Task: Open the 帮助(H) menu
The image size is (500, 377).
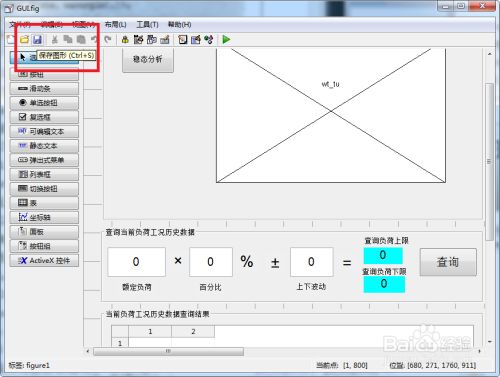Action: (179, 24)
